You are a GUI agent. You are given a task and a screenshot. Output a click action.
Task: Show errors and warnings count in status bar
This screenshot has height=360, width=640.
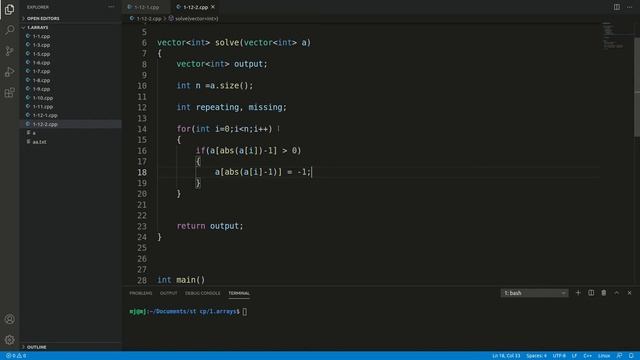point(16,356)
